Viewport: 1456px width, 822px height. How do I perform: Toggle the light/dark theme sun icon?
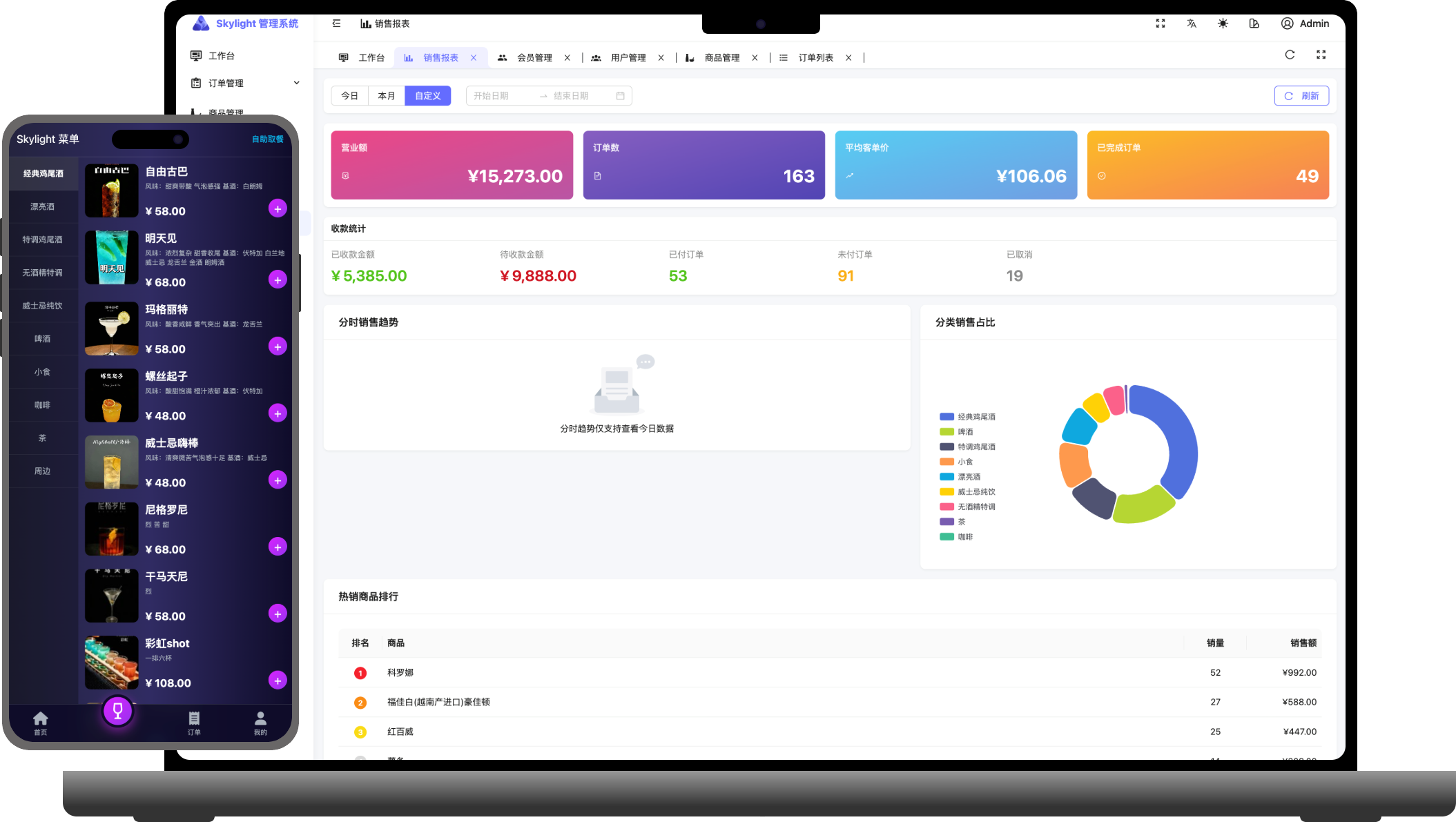(1223, 23)
